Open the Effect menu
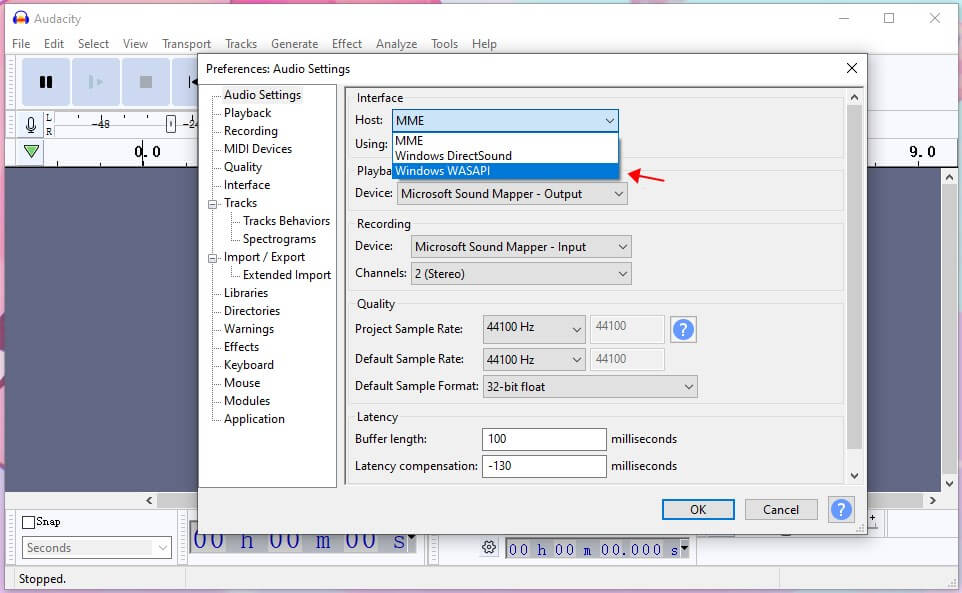 point(347,44)
